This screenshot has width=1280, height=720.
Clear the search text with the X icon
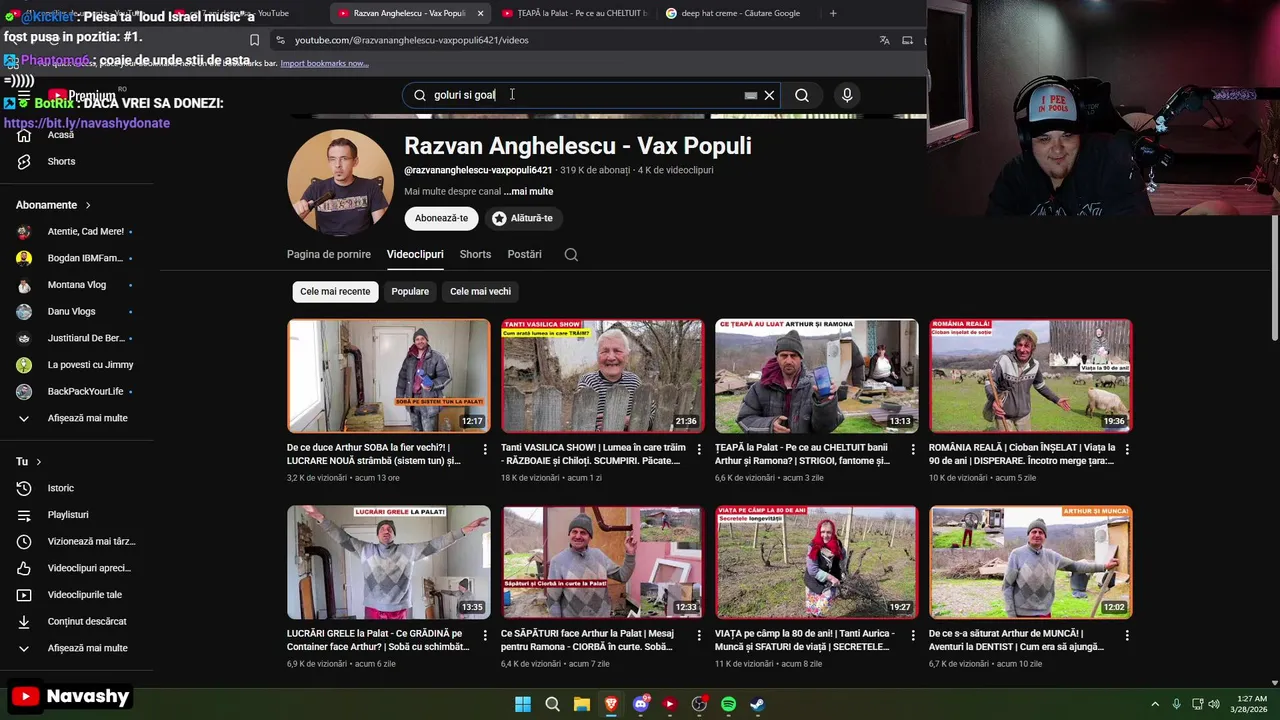click(x=769, y=95)
